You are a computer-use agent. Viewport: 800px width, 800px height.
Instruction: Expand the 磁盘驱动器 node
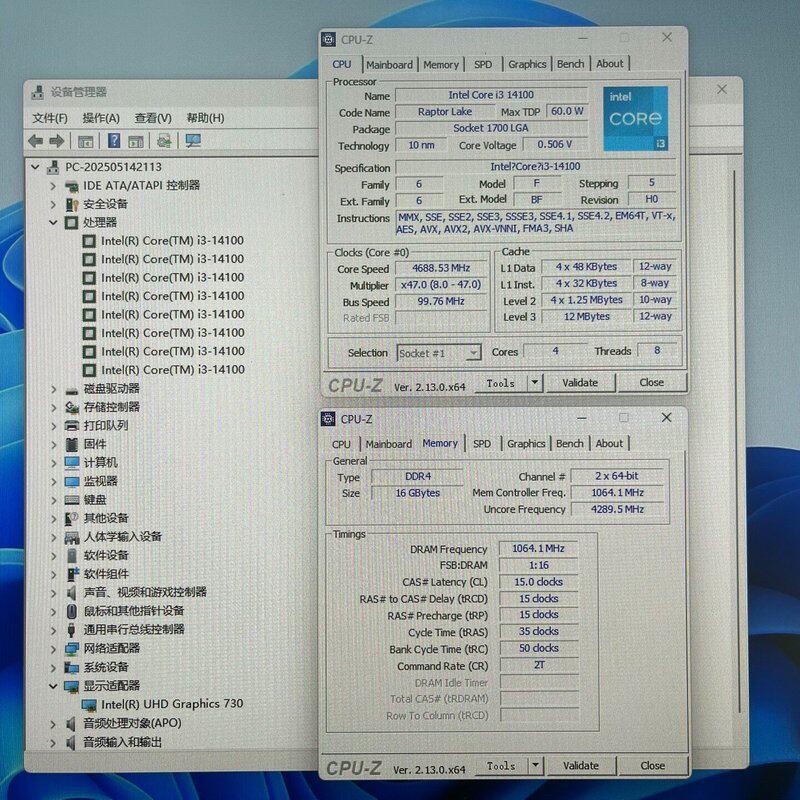53,389
